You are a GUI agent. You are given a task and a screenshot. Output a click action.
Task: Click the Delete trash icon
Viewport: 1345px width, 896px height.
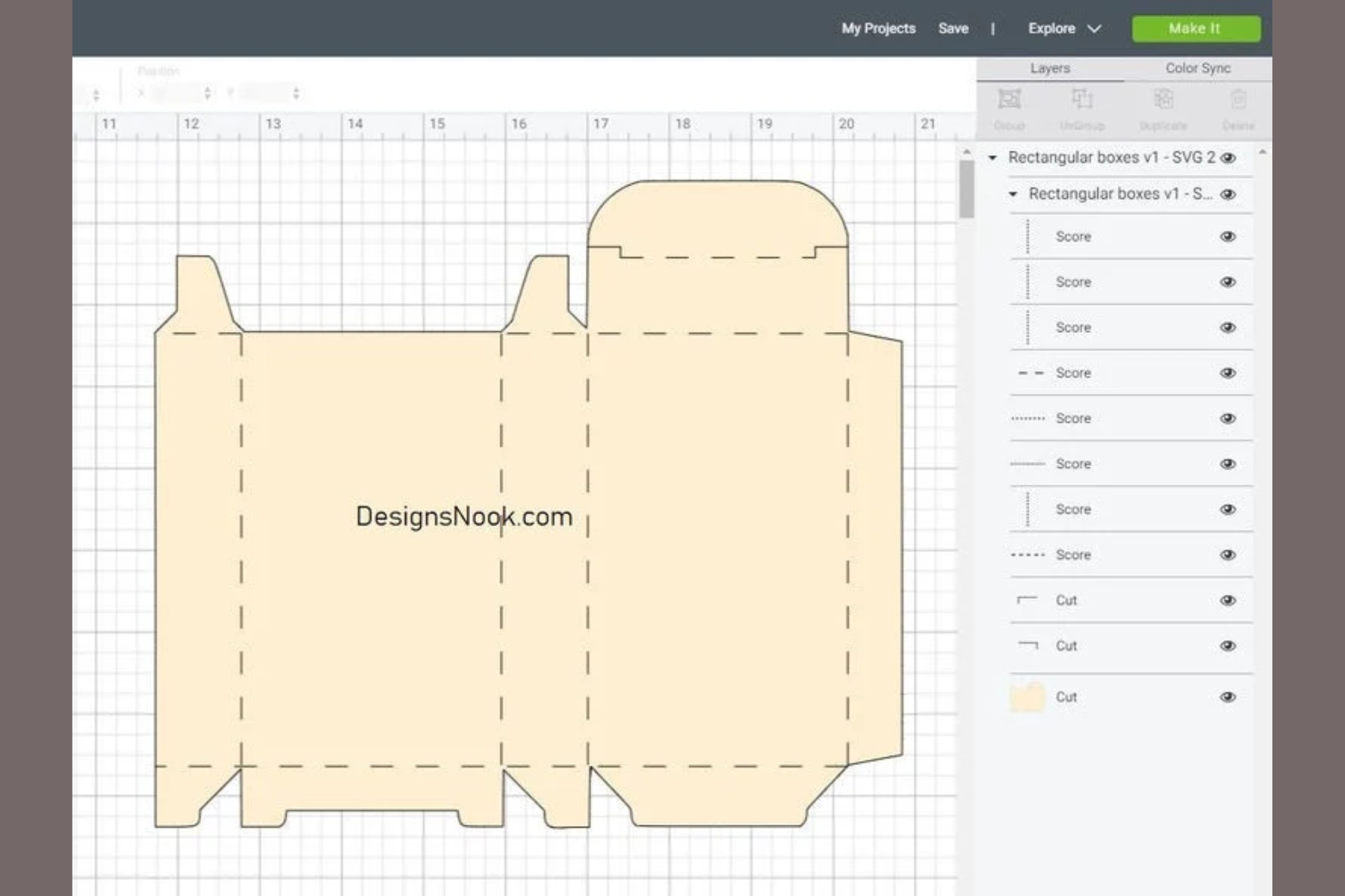pos(1238,99)
